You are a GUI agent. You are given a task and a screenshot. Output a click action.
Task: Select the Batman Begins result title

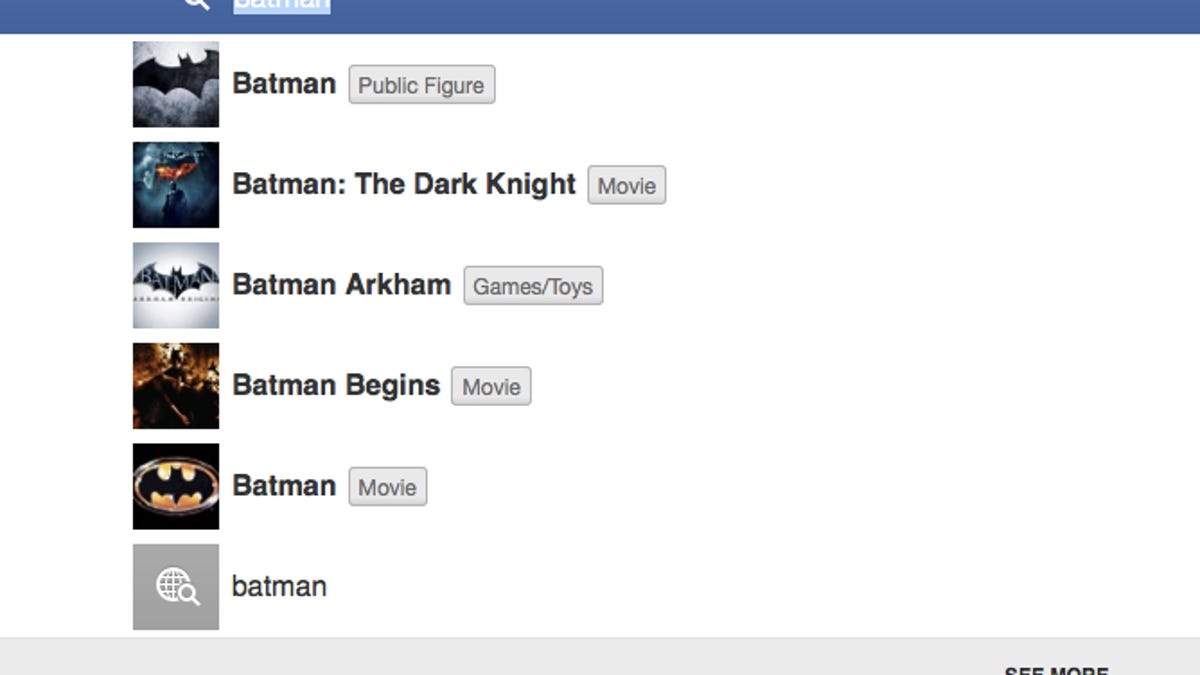pyautogui.click(x=336, y=386)
